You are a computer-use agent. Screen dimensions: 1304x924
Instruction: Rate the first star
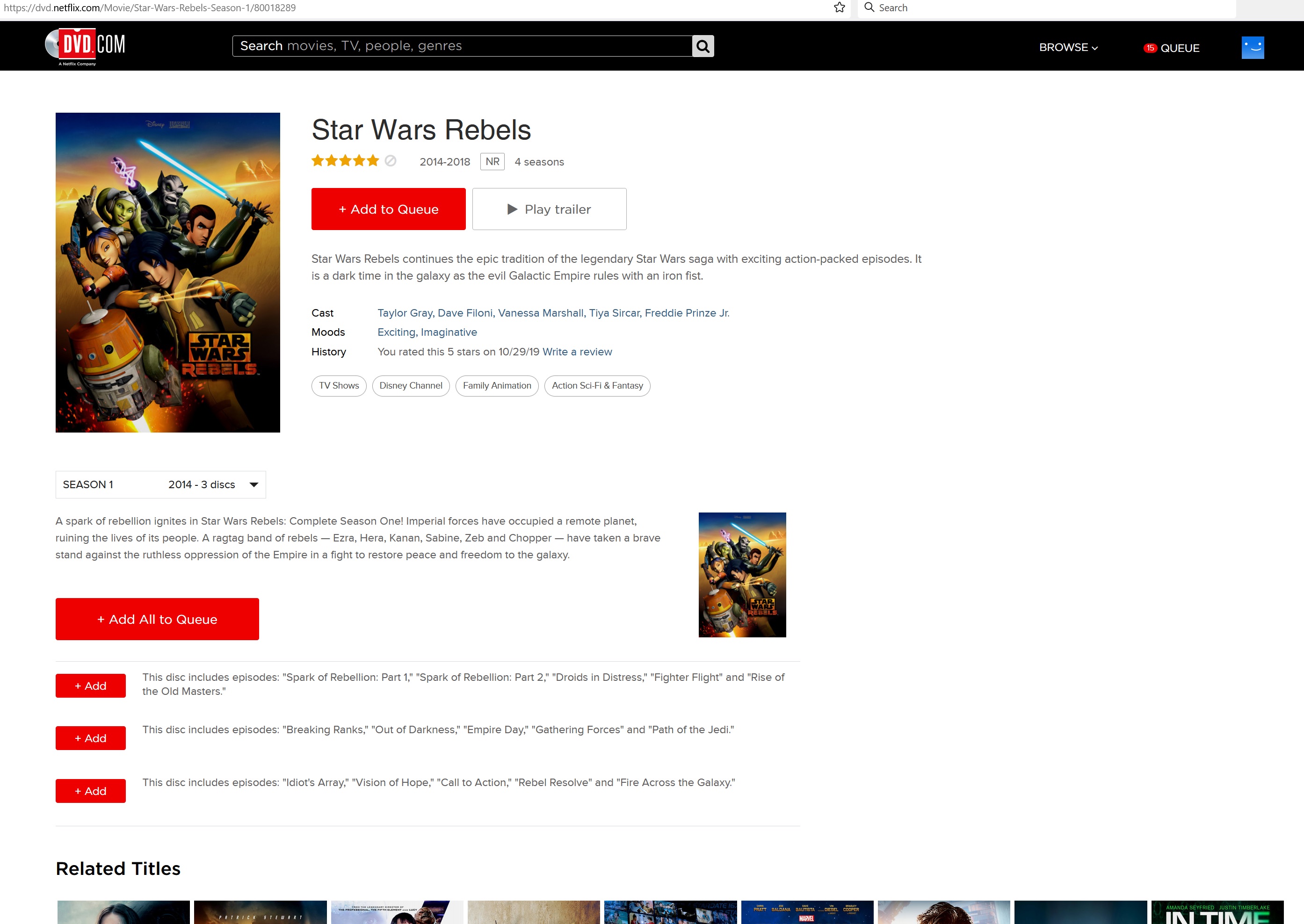click(318, 161)
